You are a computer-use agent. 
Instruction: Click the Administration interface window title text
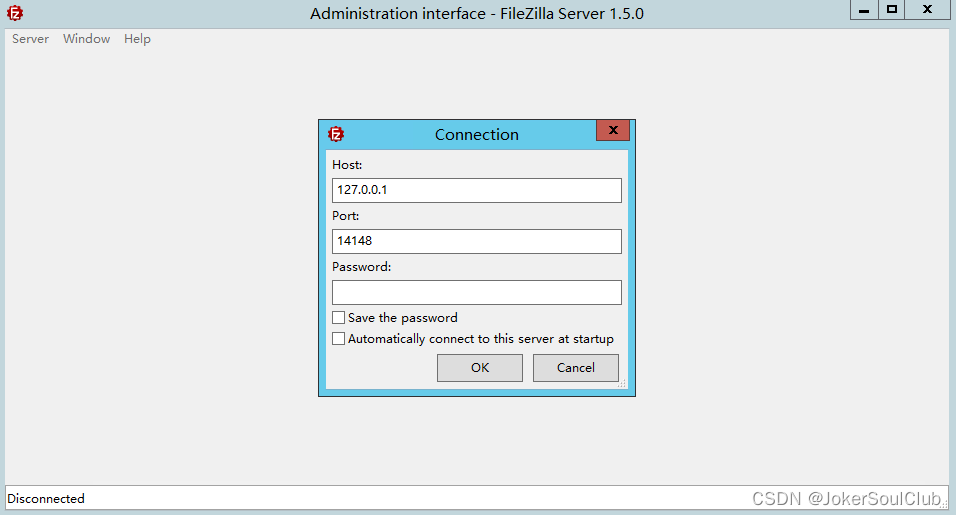point(477,14)
